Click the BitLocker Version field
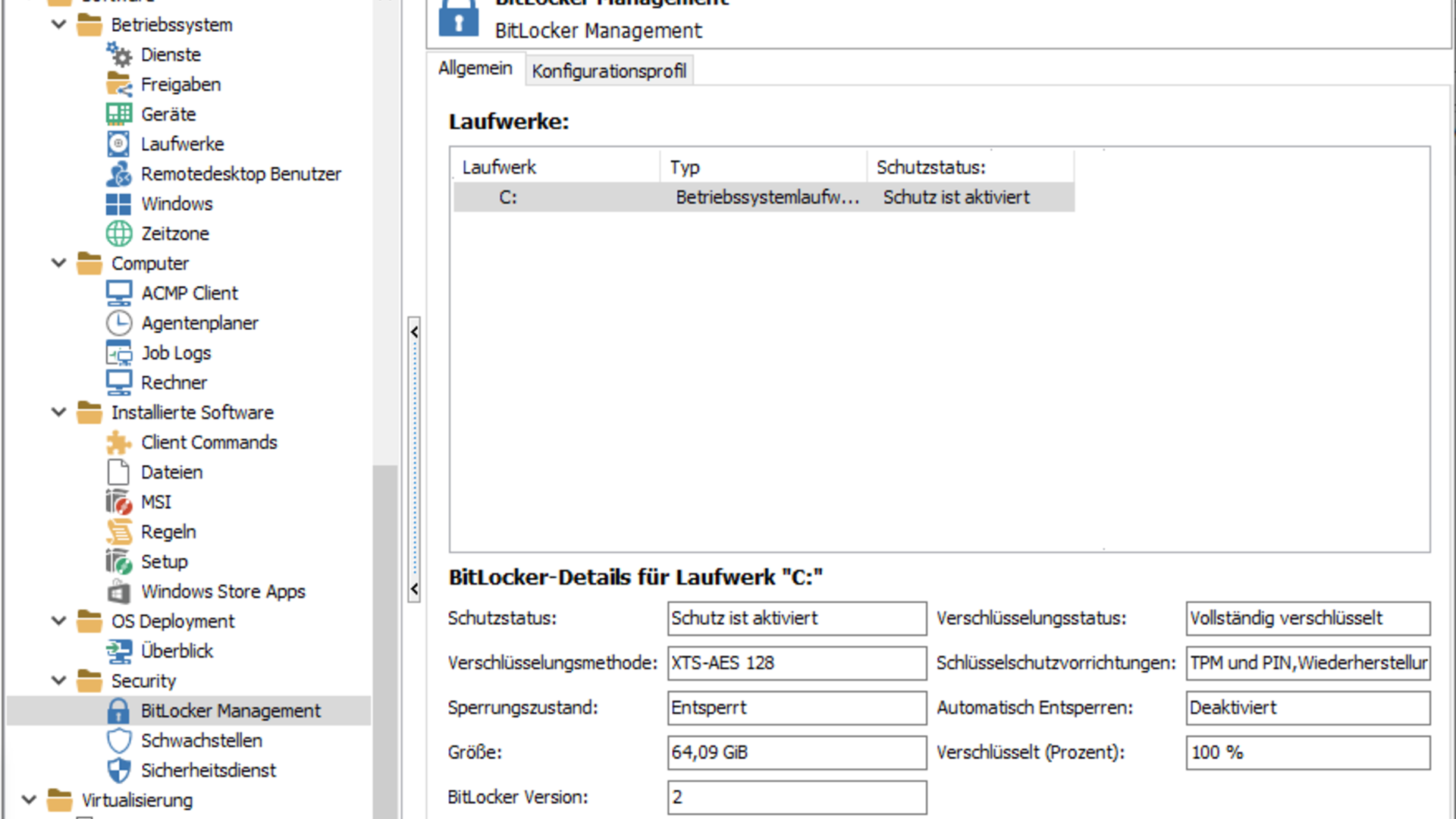 pyautogui.click(x=797, y=797)
